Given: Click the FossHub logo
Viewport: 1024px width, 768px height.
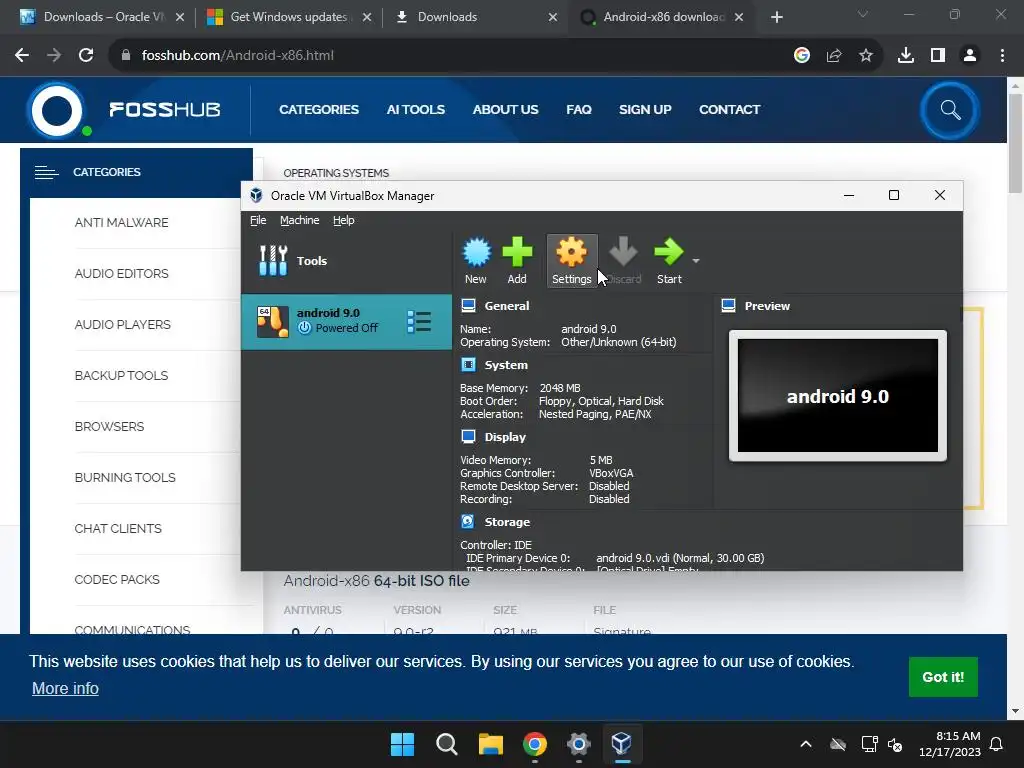Looking at the screenshot, I should (x=124, y=109).
